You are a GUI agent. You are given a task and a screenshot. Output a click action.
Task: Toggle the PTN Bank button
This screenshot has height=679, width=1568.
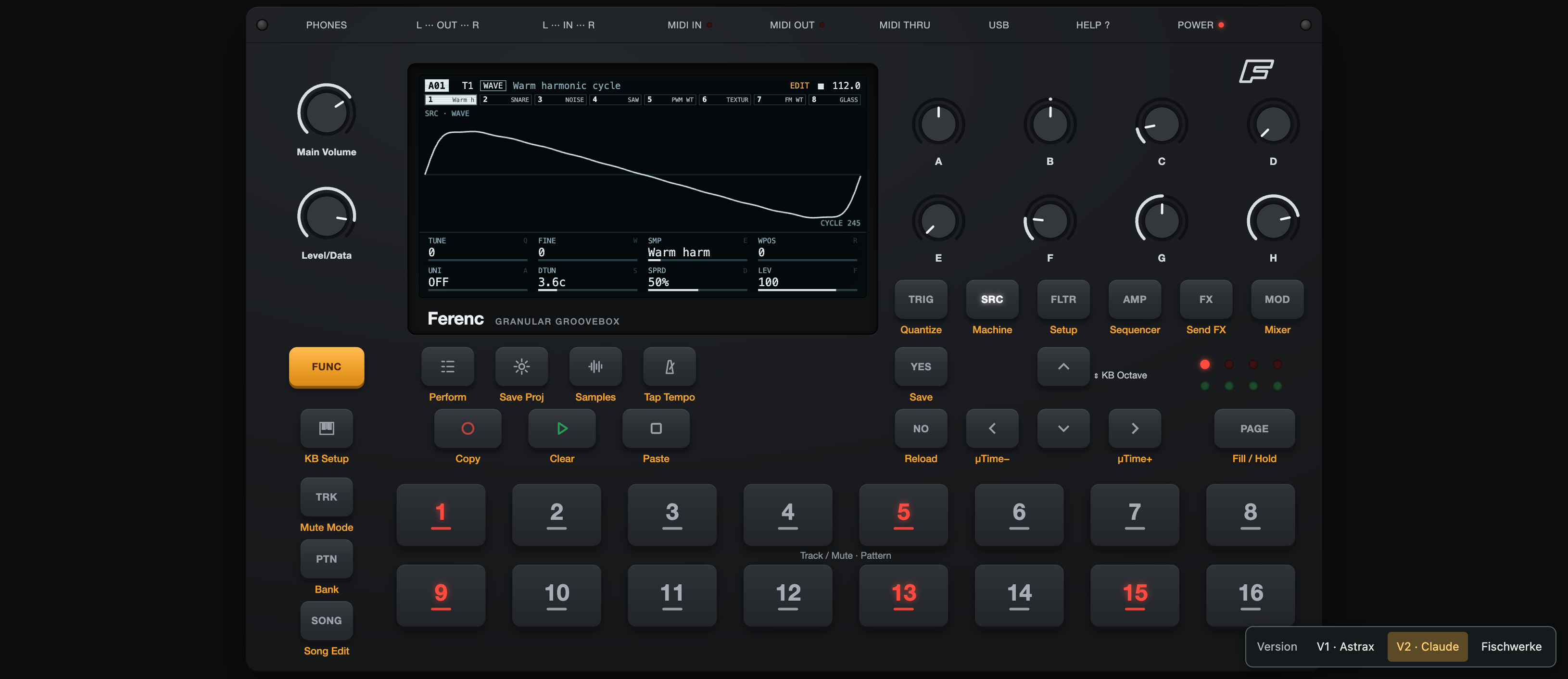(x=326, y=558)
